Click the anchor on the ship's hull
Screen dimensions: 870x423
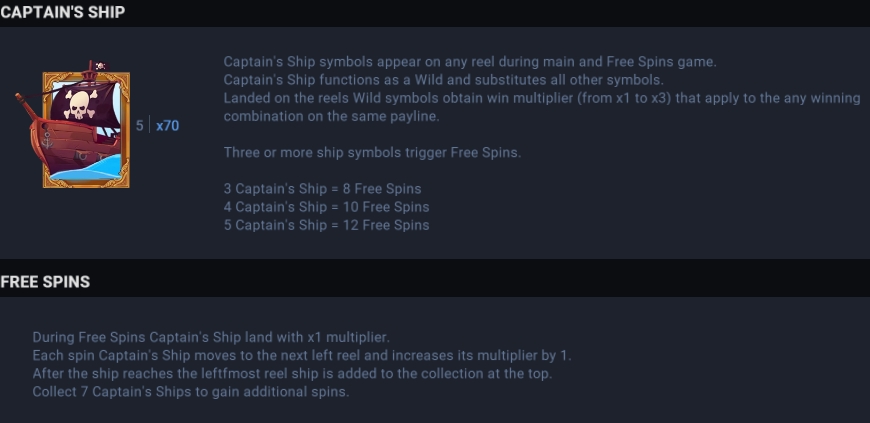click(48, 140)
